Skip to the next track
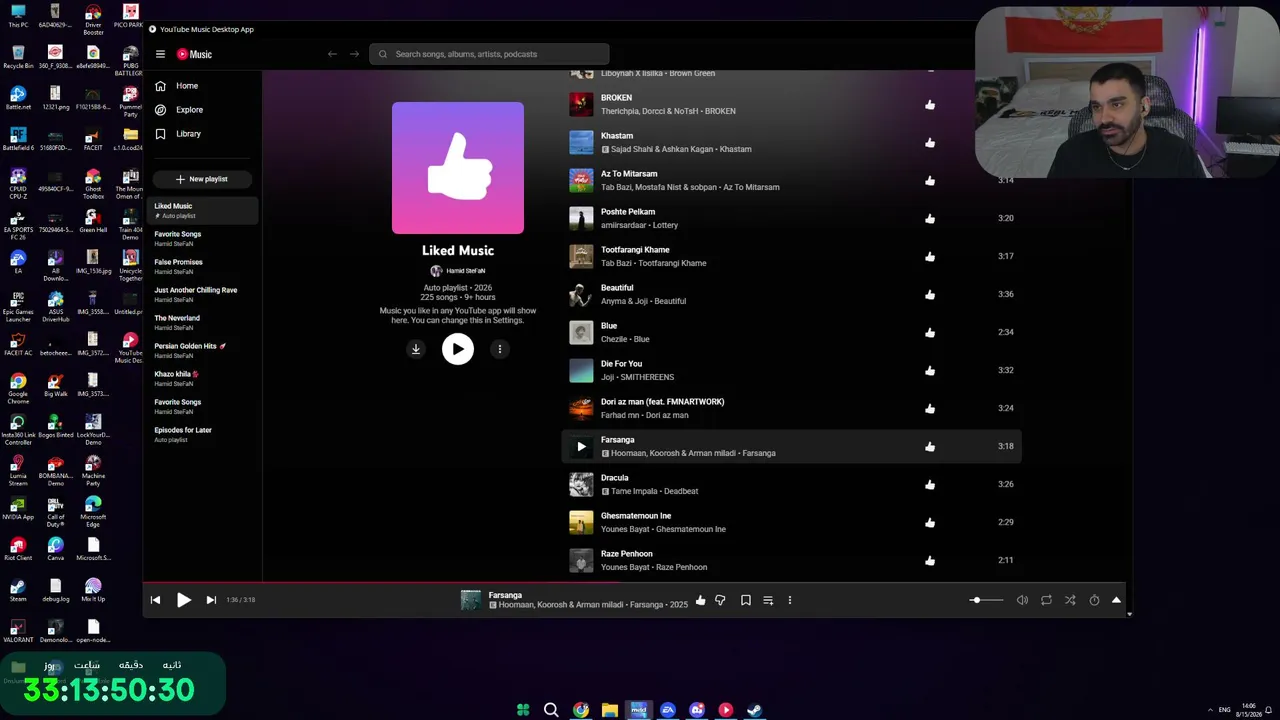Screen dimensions: 1280x720 click(x=211, y=600)
